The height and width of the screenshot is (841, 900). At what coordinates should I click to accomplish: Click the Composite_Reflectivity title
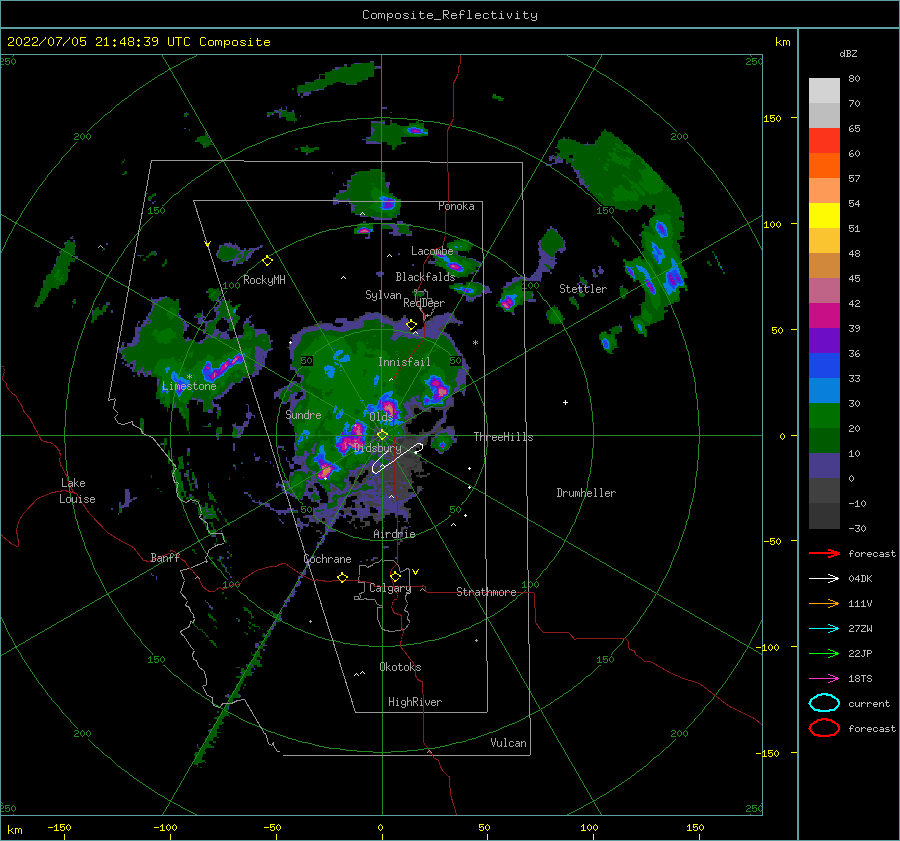(449, 15)
